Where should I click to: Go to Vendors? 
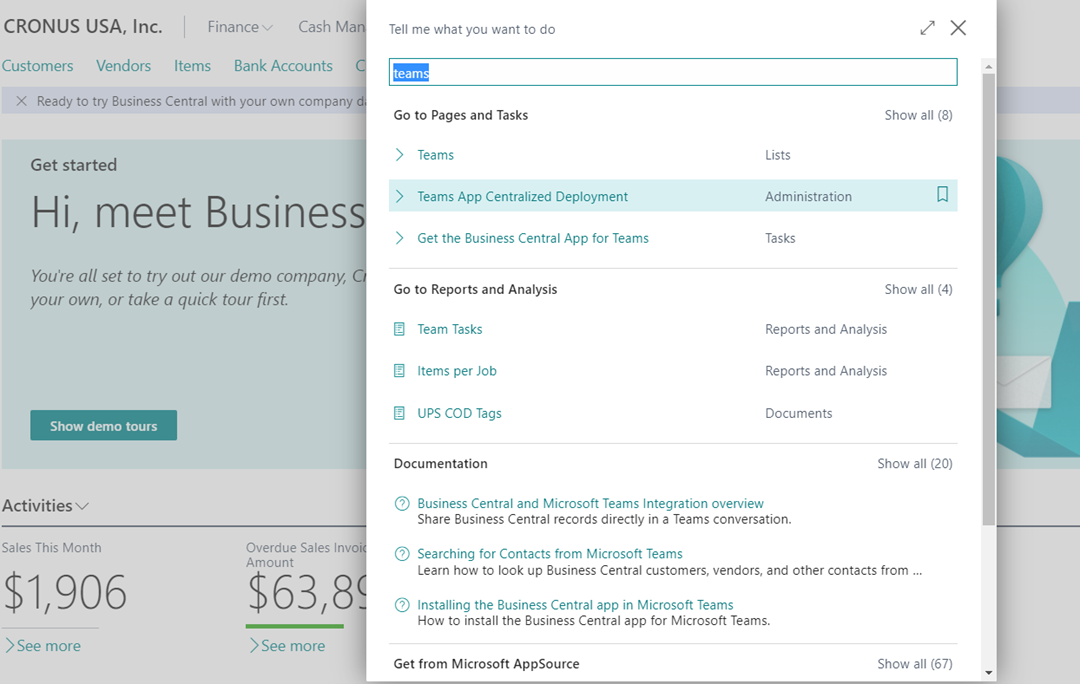click(123, 65)
